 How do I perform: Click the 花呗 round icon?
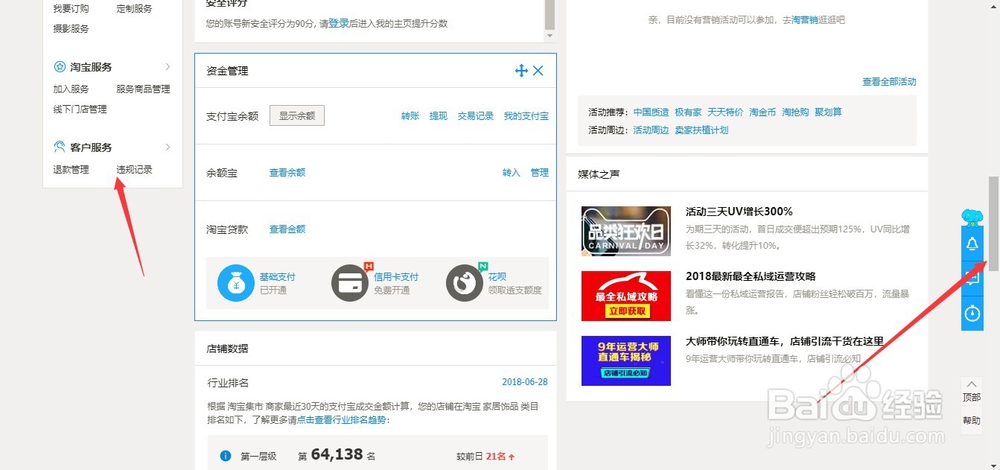464,283
